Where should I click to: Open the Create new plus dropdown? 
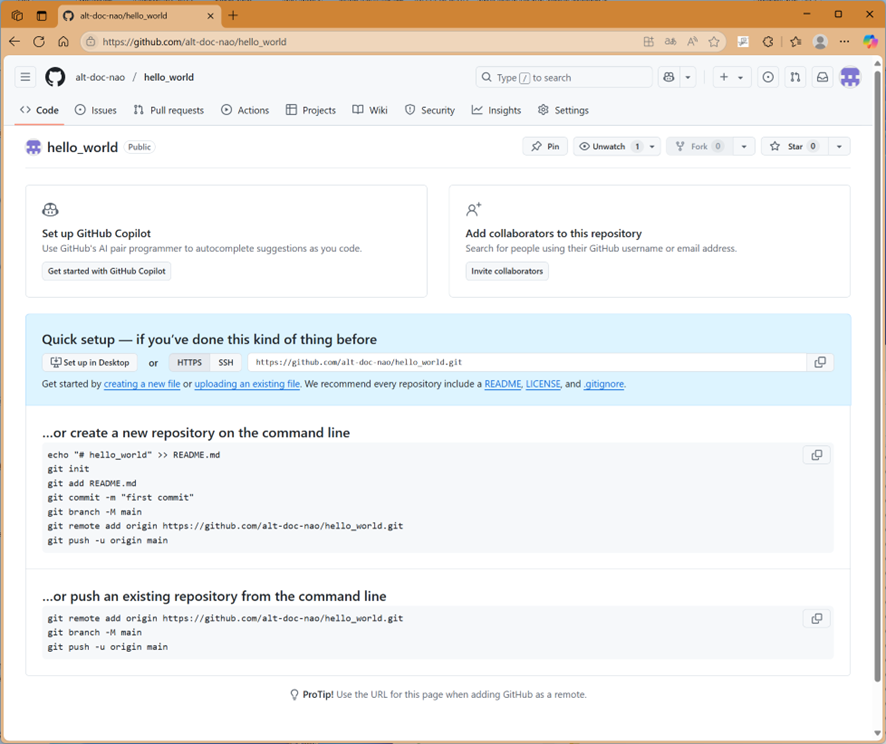click(x=731, y=77)
